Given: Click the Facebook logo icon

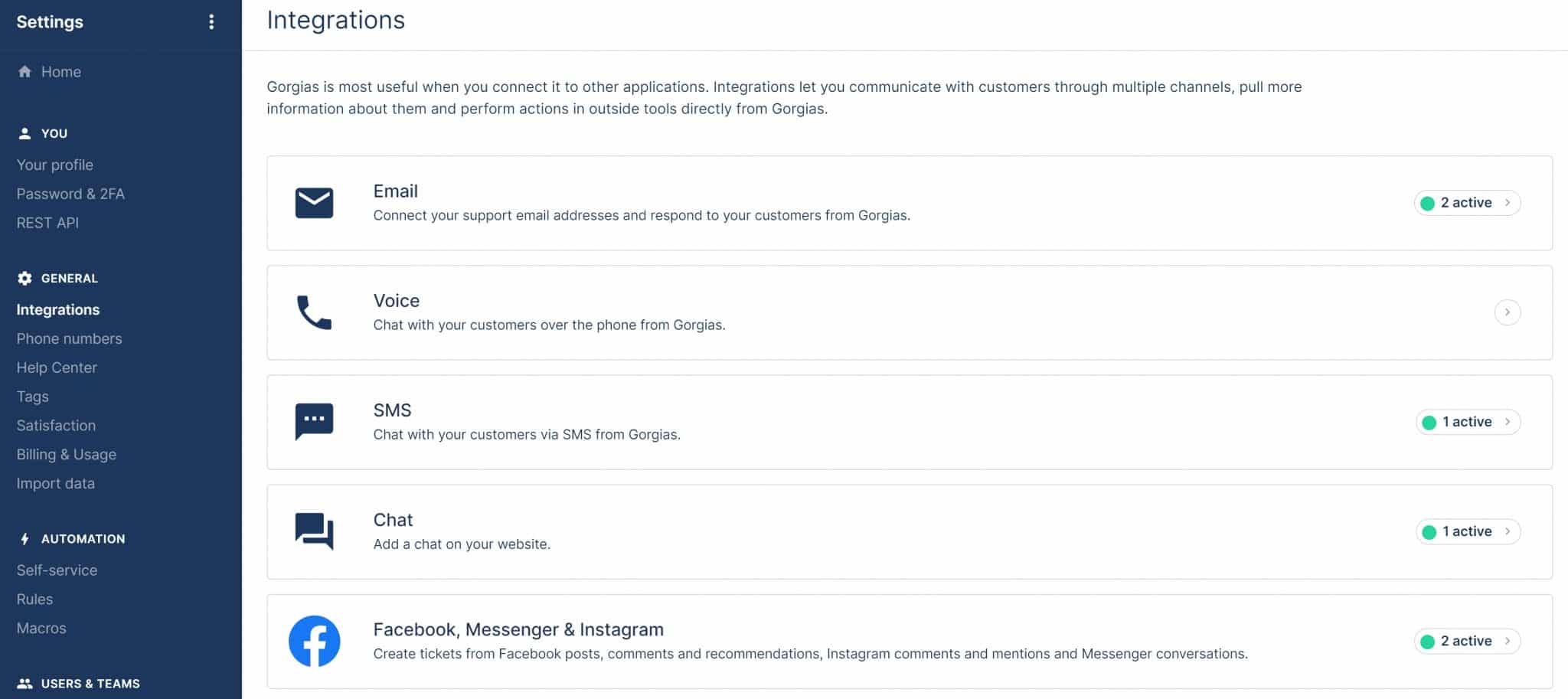Looking at the screenshot, I should tap(314, 641).
